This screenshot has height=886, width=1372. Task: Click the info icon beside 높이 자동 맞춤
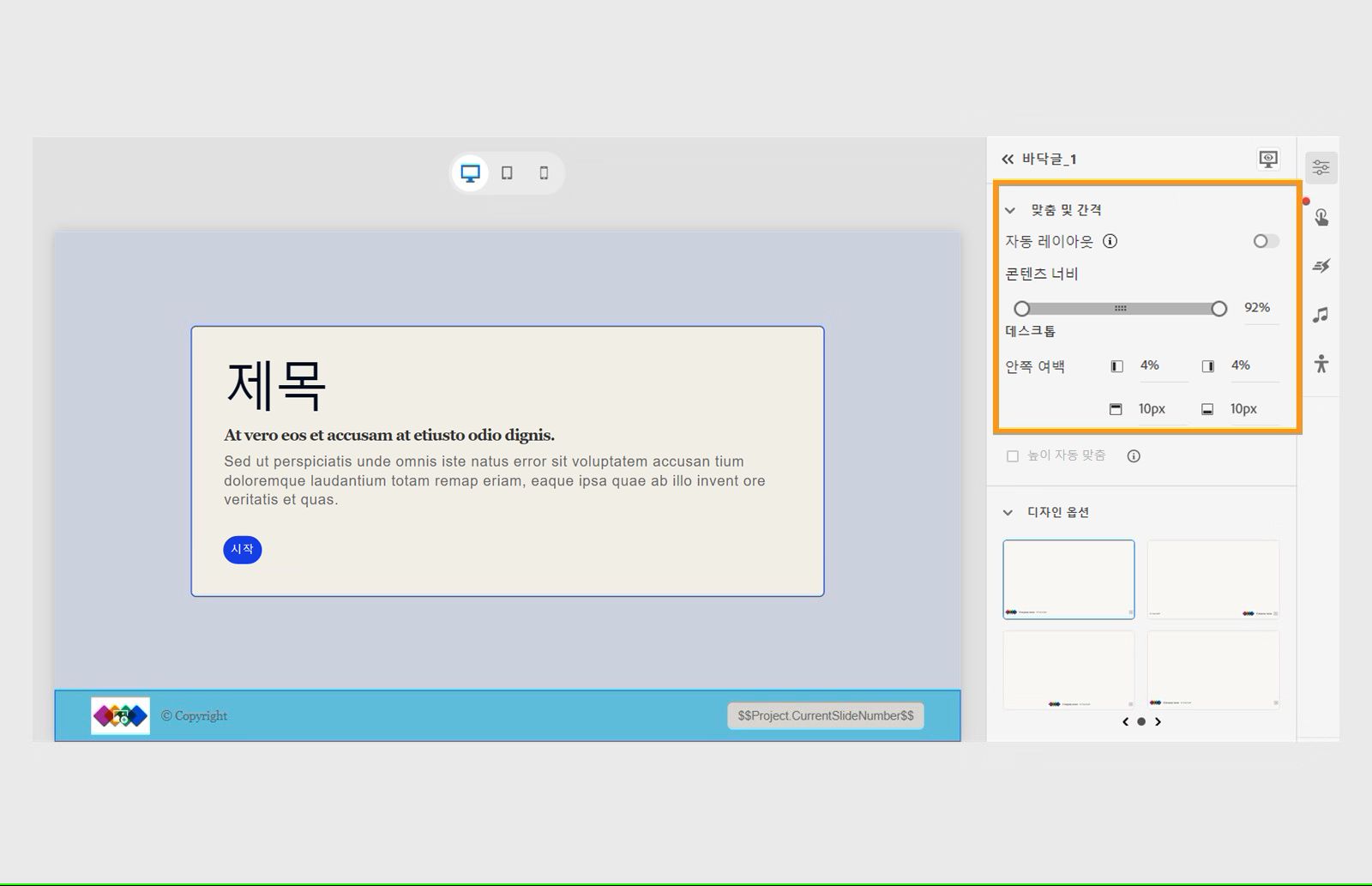click(x=1133, y=455)
